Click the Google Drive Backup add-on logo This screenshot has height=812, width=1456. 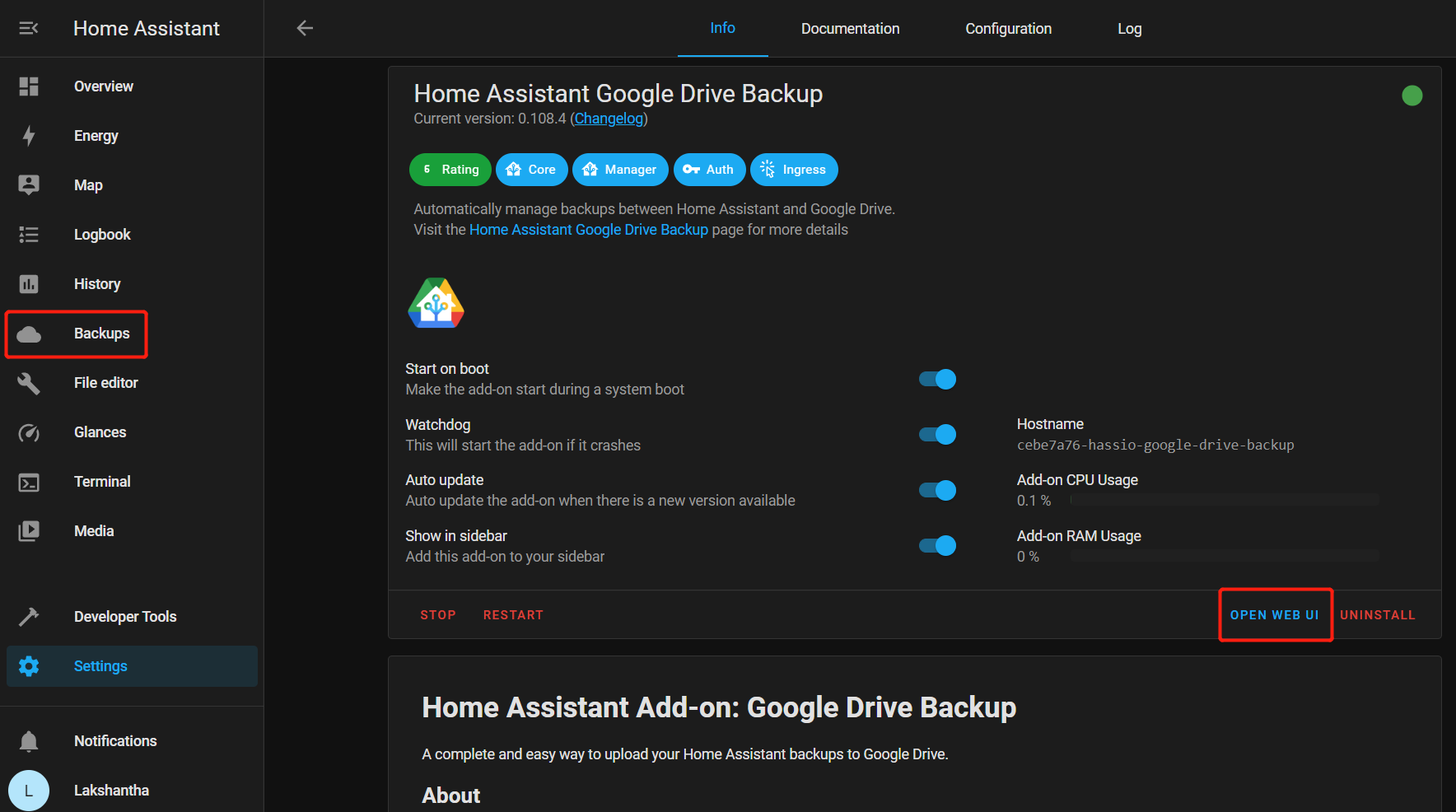click(436, 303)
